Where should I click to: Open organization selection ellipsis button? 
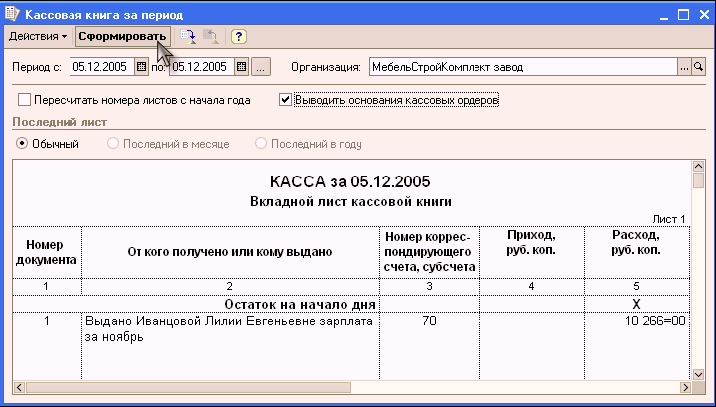[x=684, y=67]
